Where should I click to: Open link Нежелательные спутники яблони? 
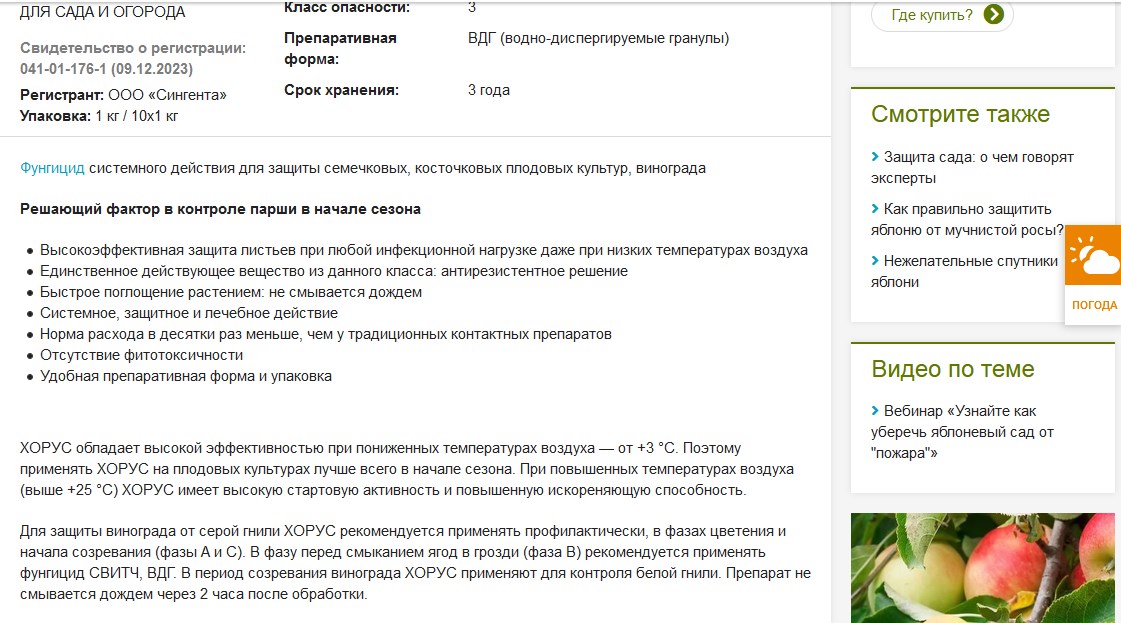click(x=964, y=272)
